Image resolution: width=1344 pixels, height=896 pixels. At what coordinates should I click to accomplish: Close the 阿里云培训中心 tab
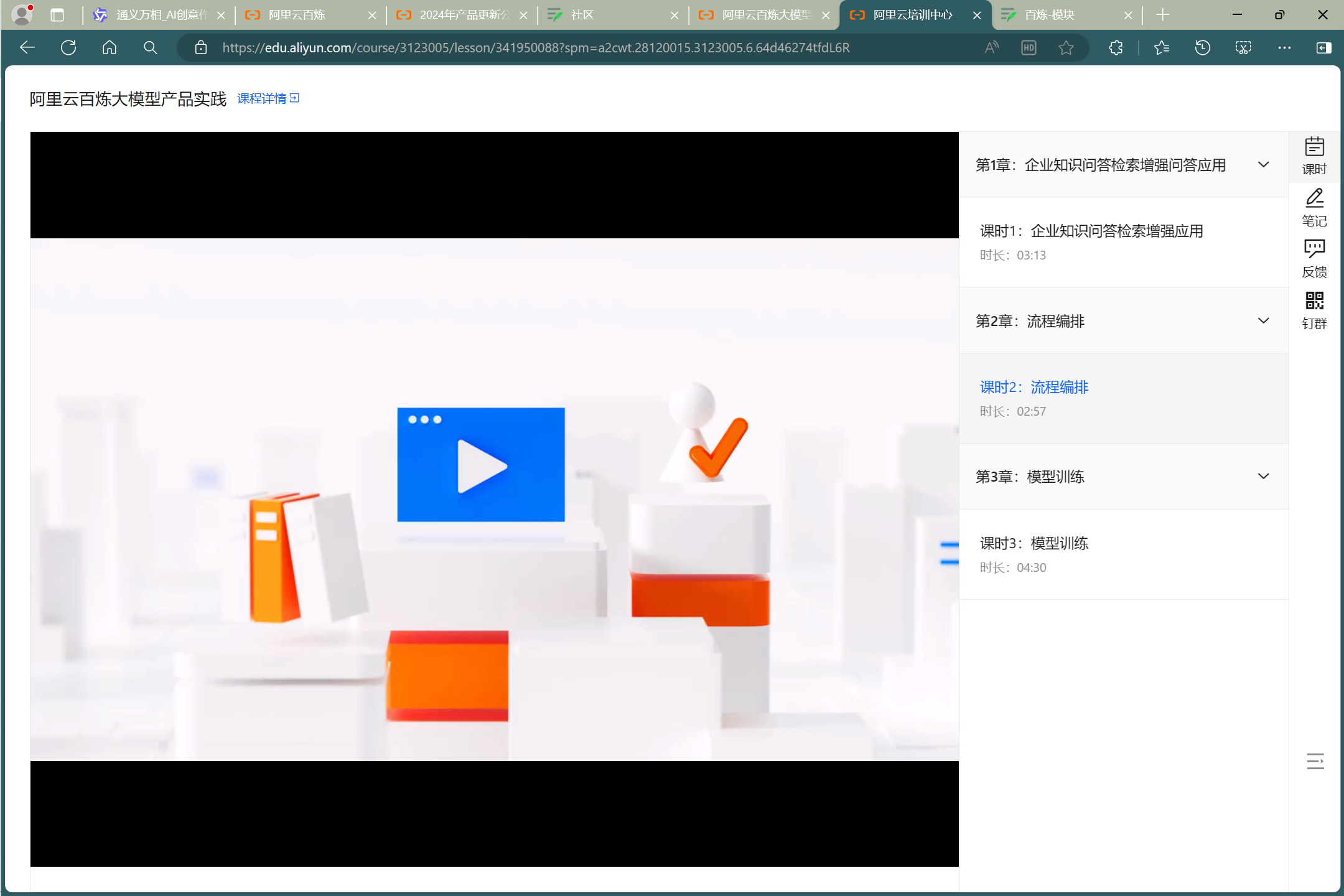click(x=977, y=15)
